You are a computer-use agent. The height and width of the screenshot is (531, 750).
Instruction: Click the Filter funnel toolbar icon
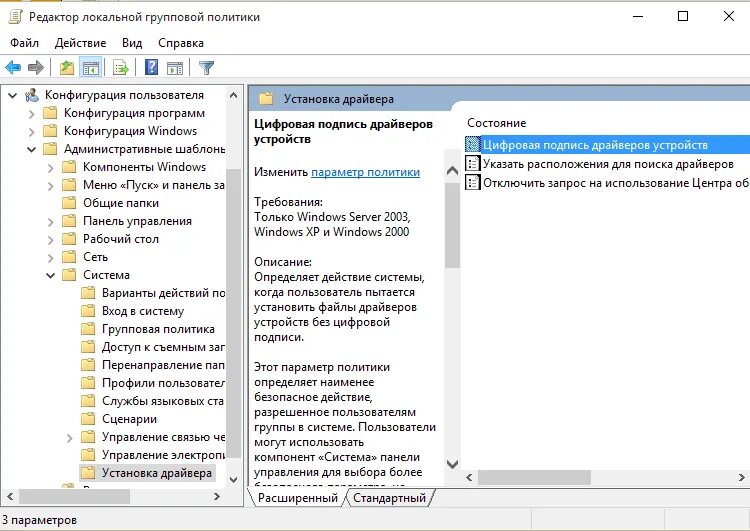point(207,67)
